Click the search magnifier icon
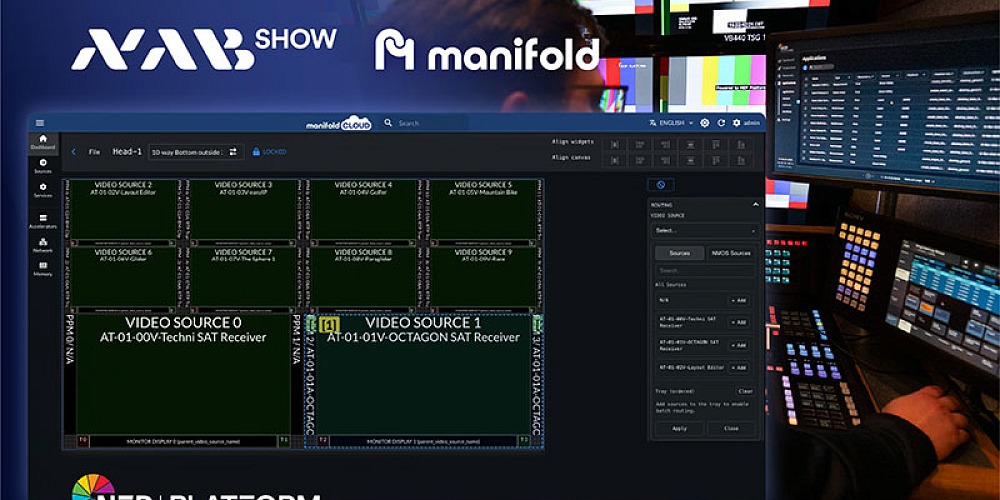Screen dimensions: 1000x500 point(388,122)
